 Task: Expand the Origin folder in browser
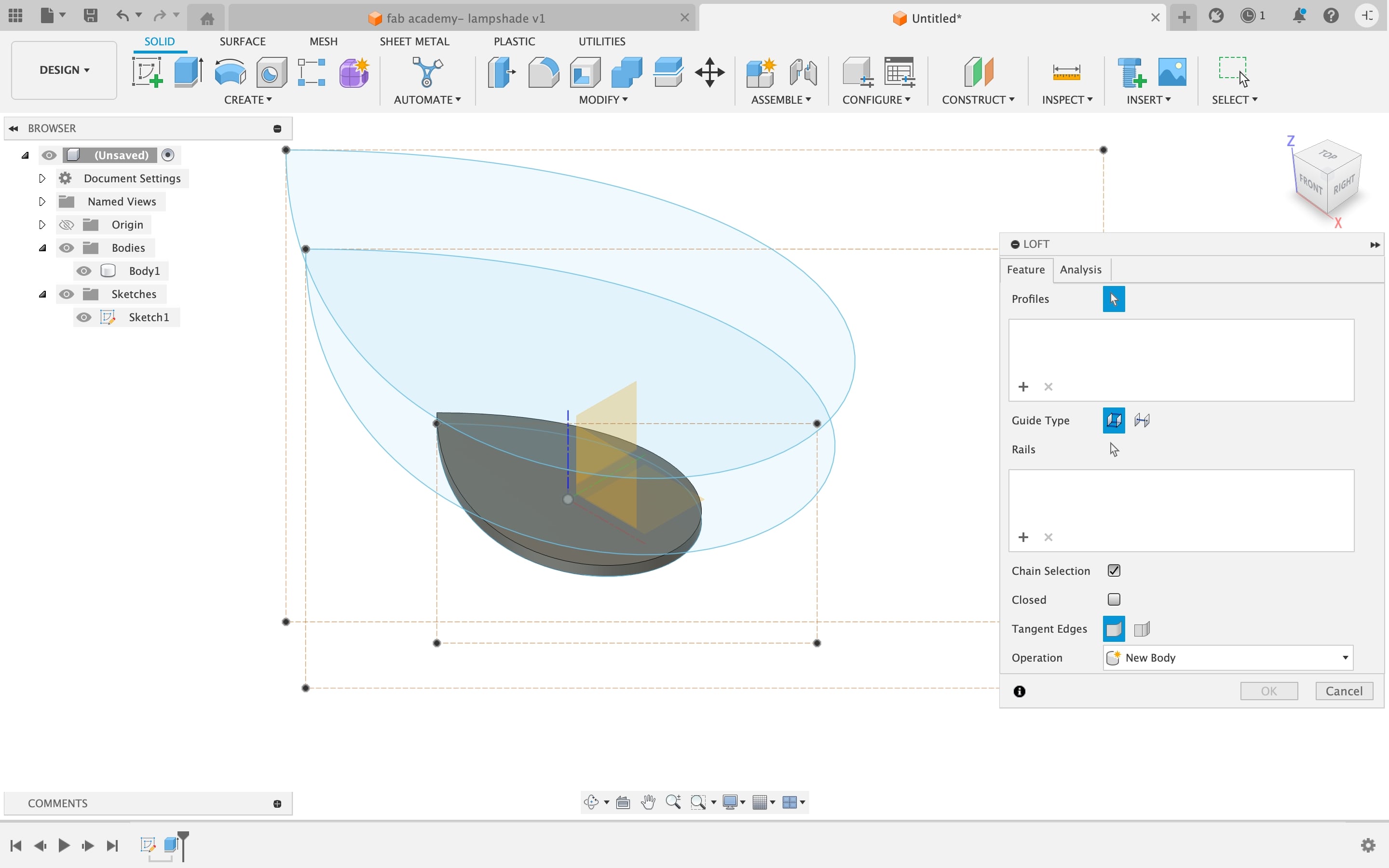coord(41,224)
